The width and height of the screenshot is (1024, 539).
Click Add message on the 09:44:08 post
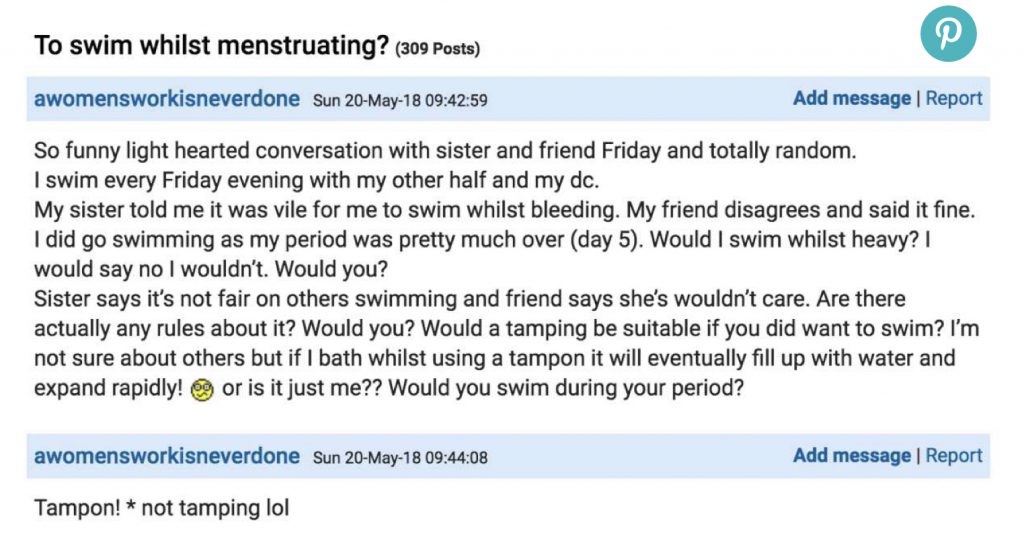pyautogui.click(x=852, y=455)
